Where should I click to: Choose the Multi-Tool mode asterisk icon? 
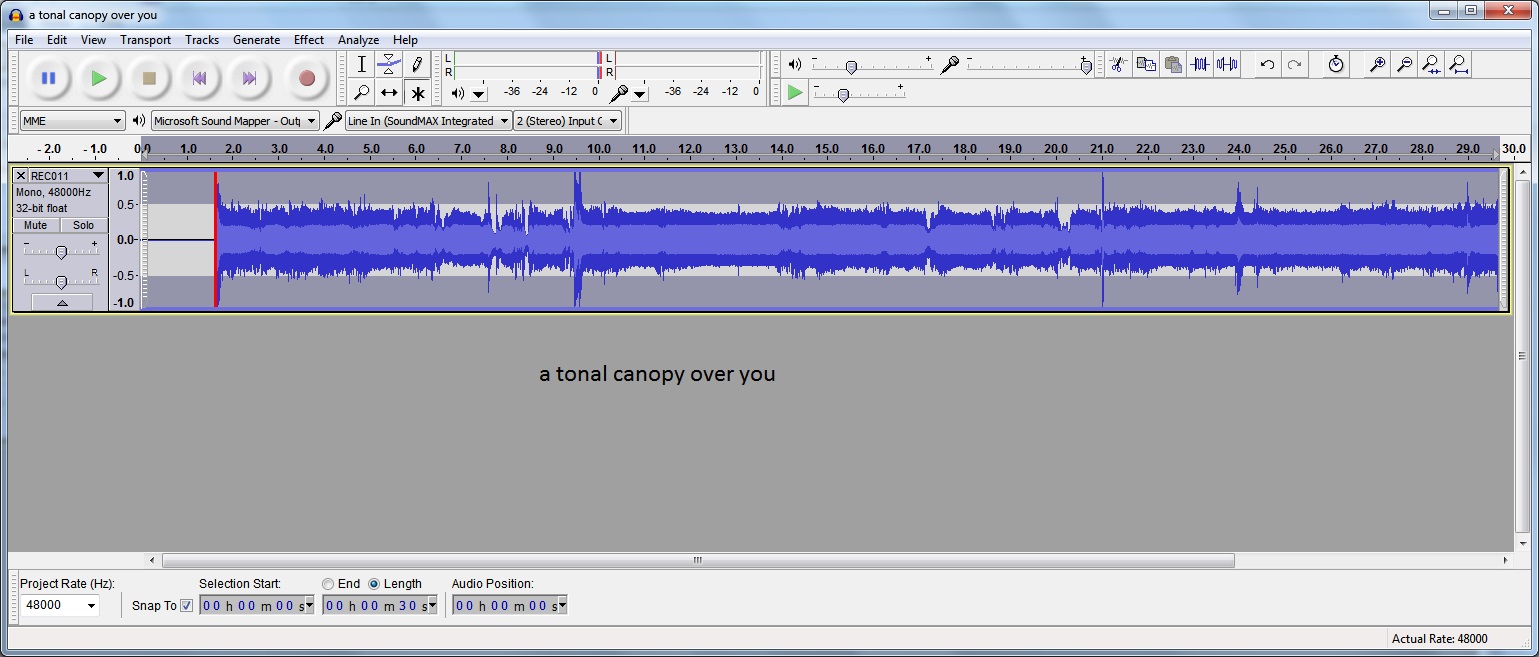click(417, 93)
